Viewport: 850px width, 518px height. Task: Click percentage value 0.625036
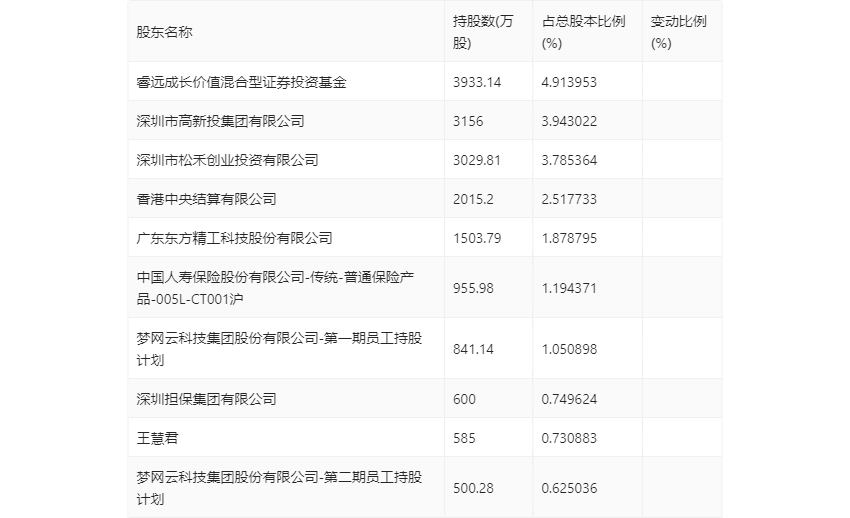pos(569,488)
